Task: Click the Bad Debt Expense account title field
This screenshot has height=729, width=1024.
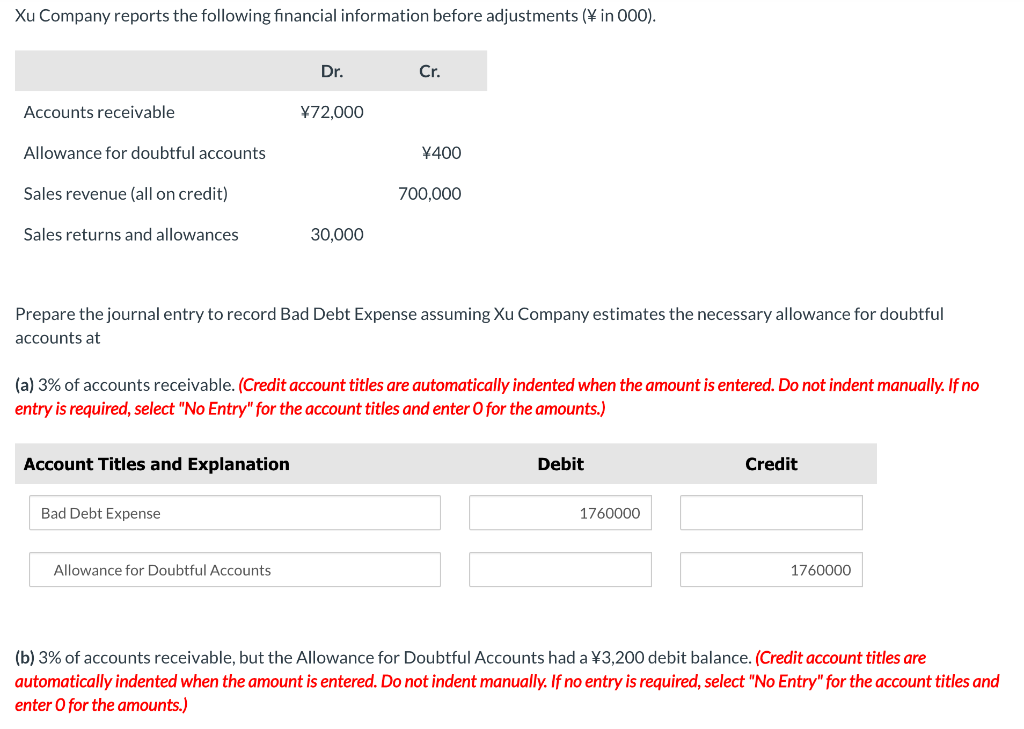Action: coord(234,512)
